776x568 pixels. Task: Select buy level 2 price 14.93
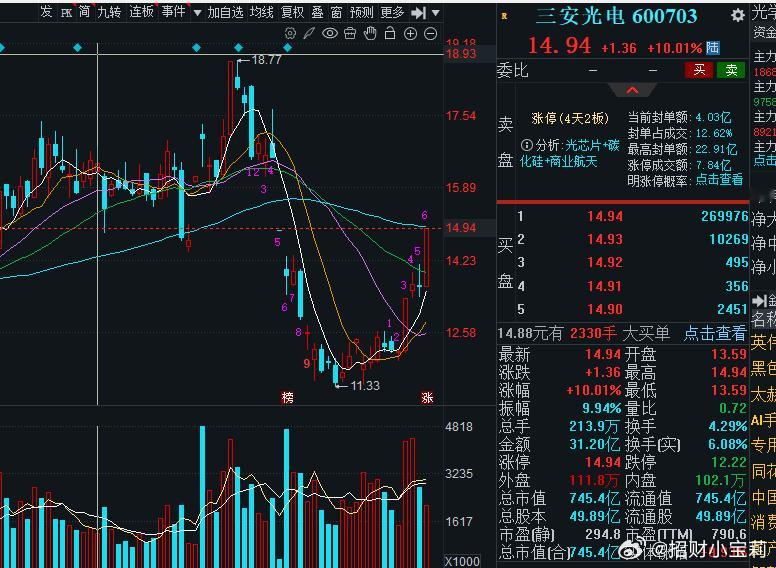(605, 239)
